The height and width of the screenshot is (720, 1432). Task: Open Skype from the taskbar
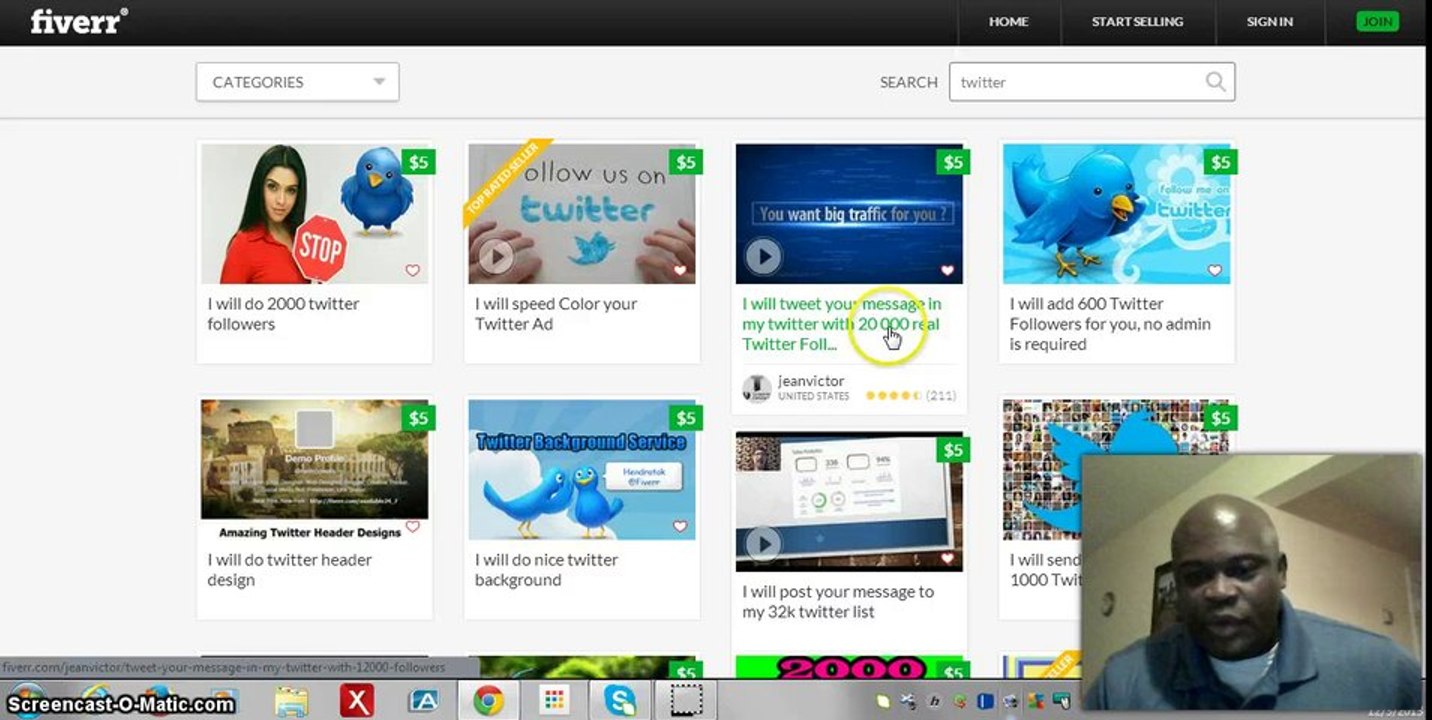coord(619,700)
